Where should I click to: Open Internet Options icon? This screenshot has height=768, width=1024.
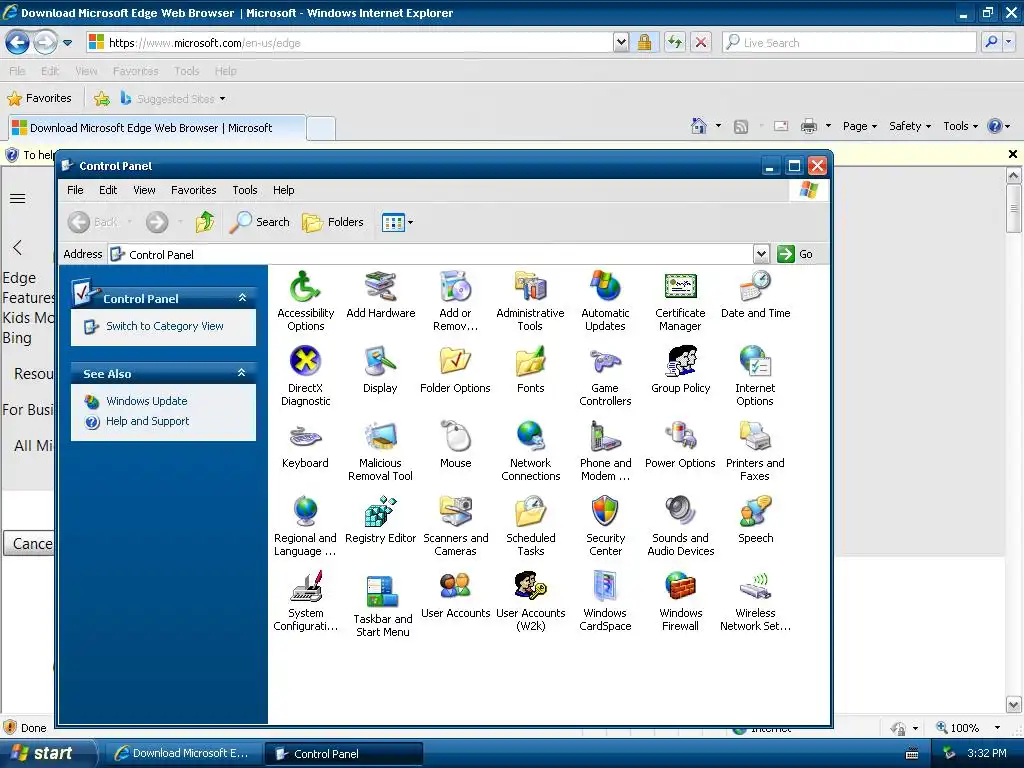[756, 362]
